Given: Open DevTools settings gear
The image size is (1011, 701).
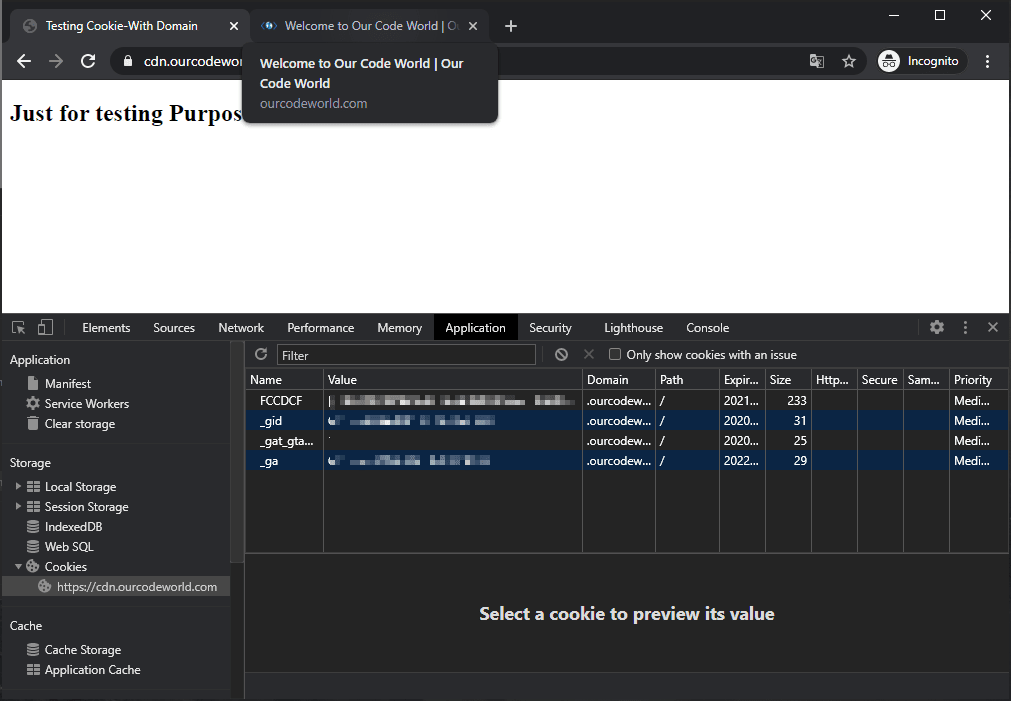Looking at the screenshot, I should coord(936,327).
